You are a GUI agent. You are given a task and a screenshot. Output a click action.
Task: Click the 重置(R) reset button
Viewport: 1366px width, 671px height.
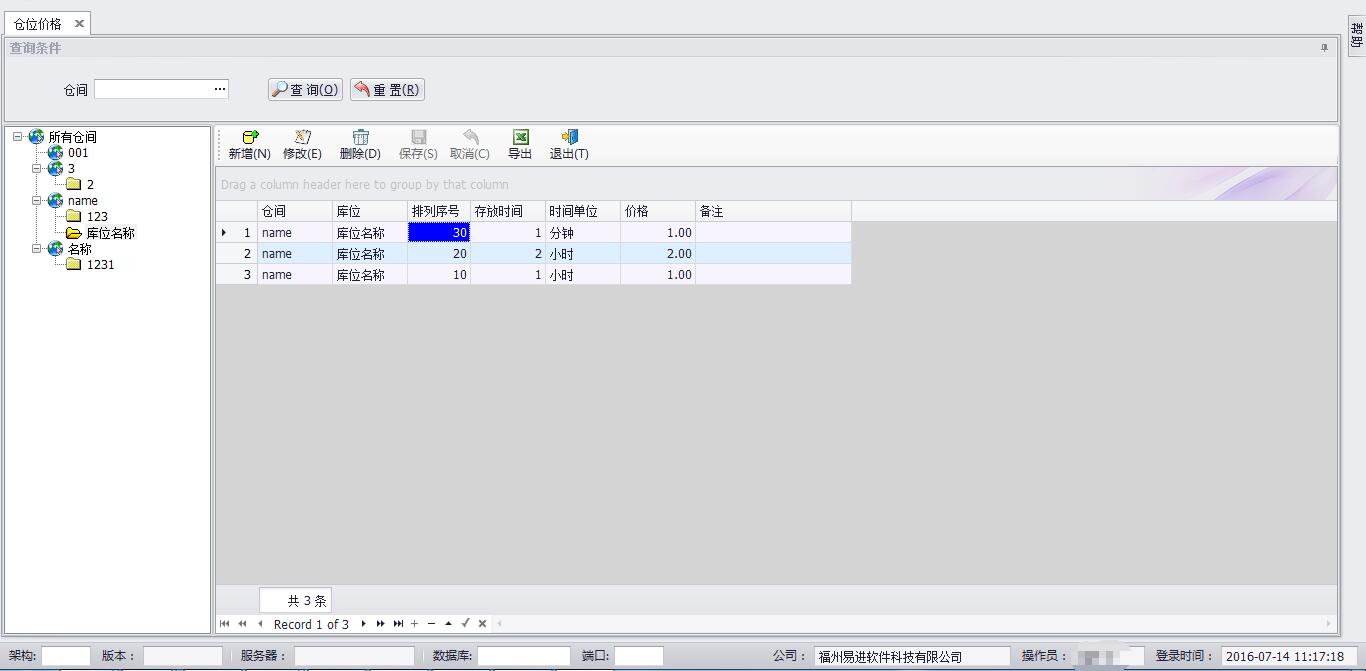tap(388, 90)
